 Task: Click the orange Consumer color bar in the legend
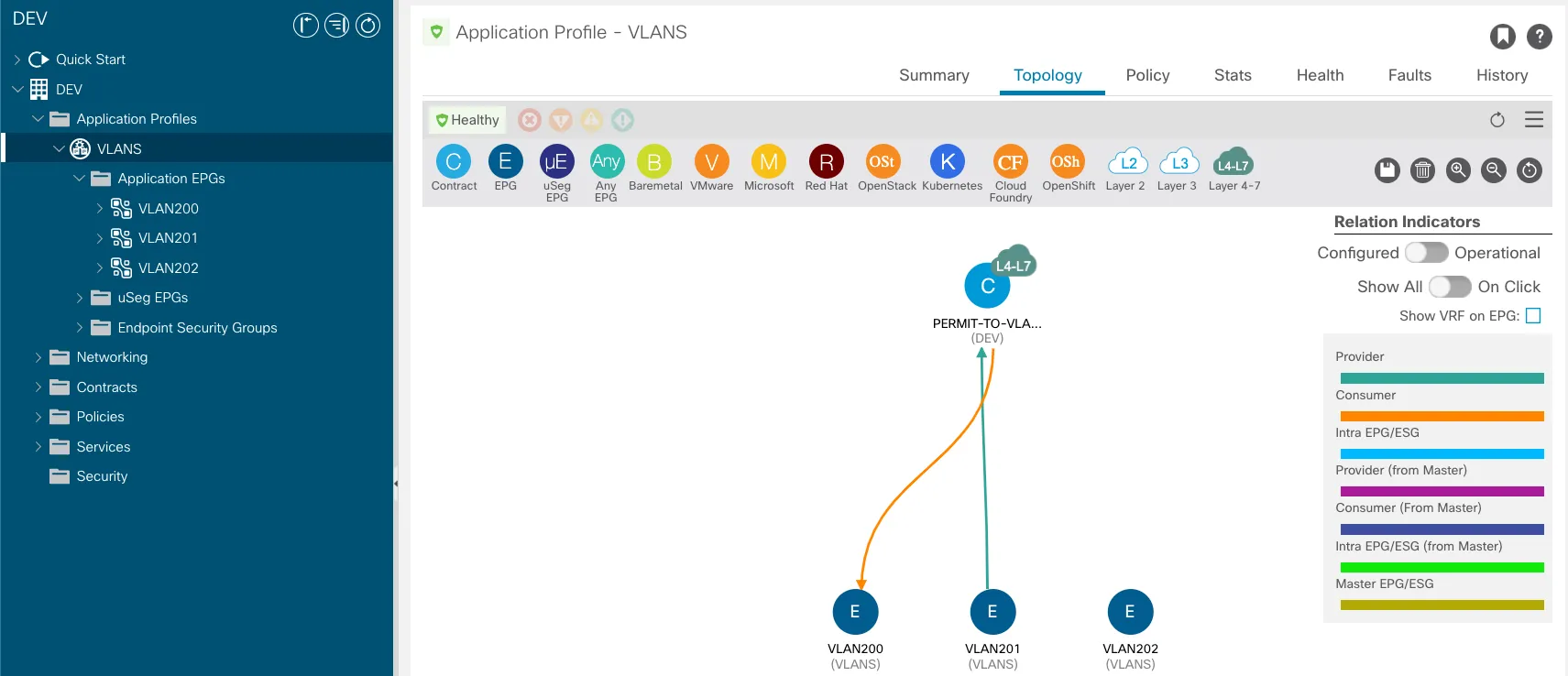coord(1442,416)
